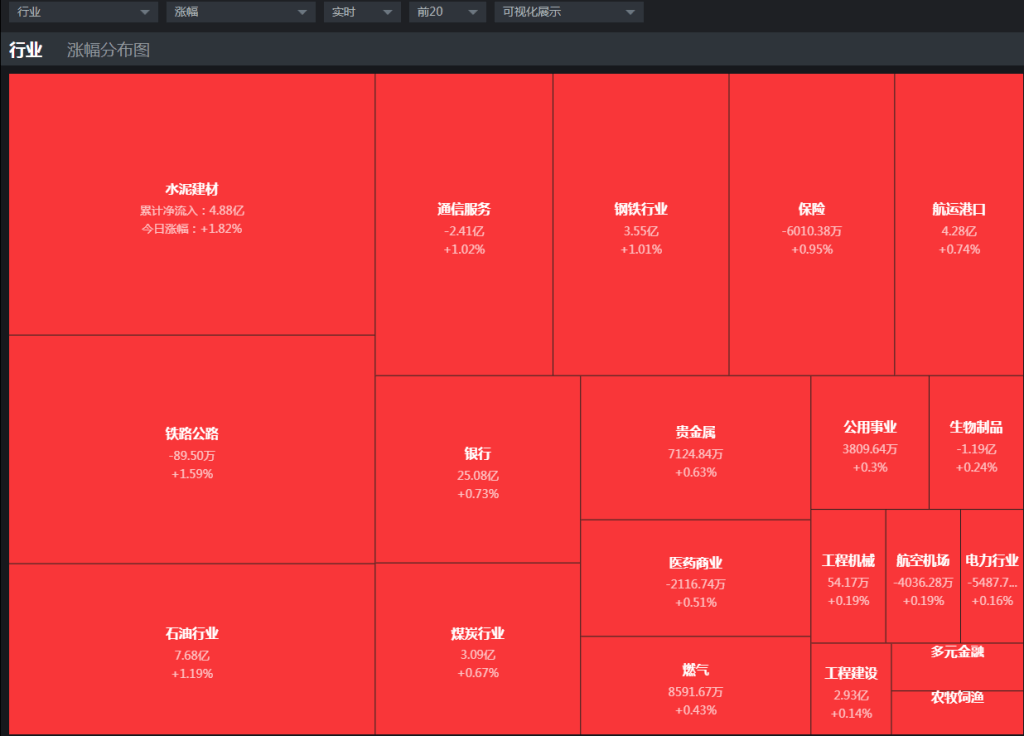This screenshot has width=1024, height=736.
Task: Open the 通信服务 sector tile
Action: point(464,225)
